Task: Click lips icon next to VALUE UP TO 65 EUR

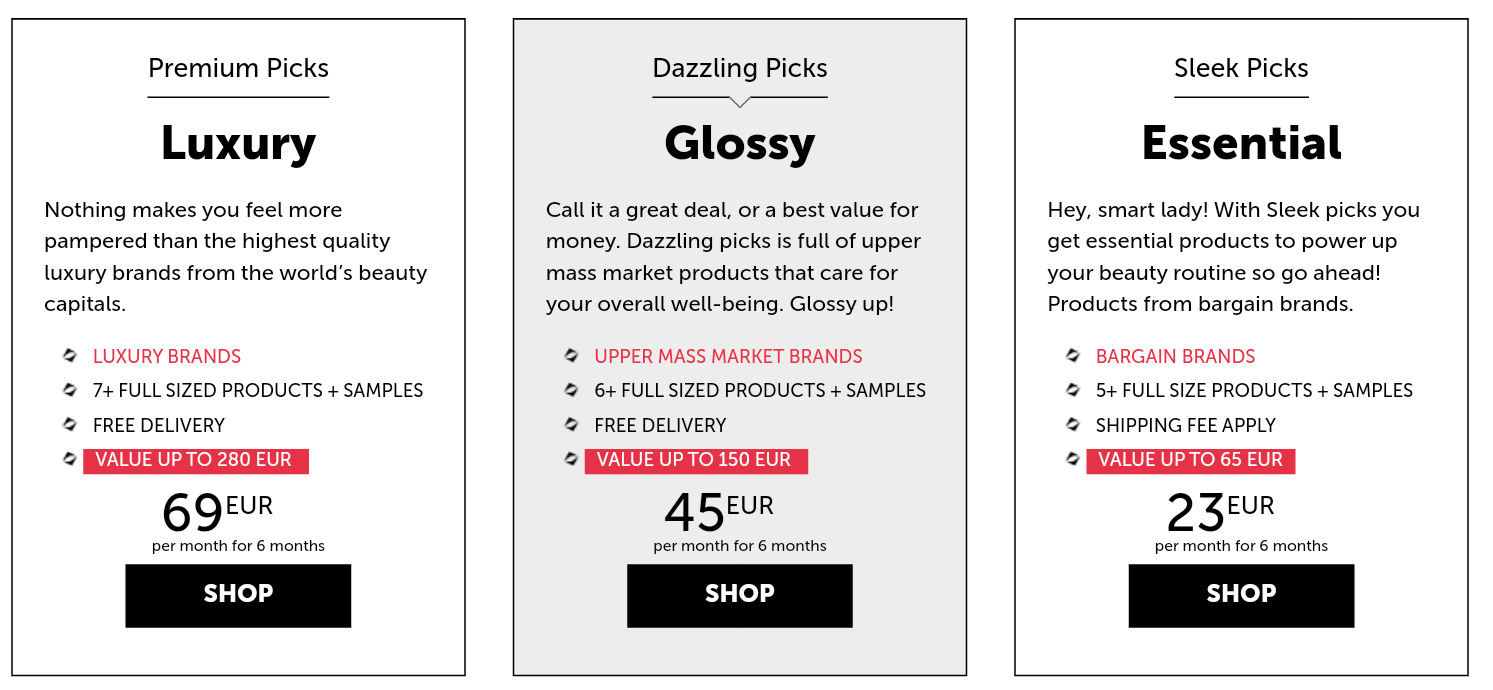Action: click(1073, 458)
